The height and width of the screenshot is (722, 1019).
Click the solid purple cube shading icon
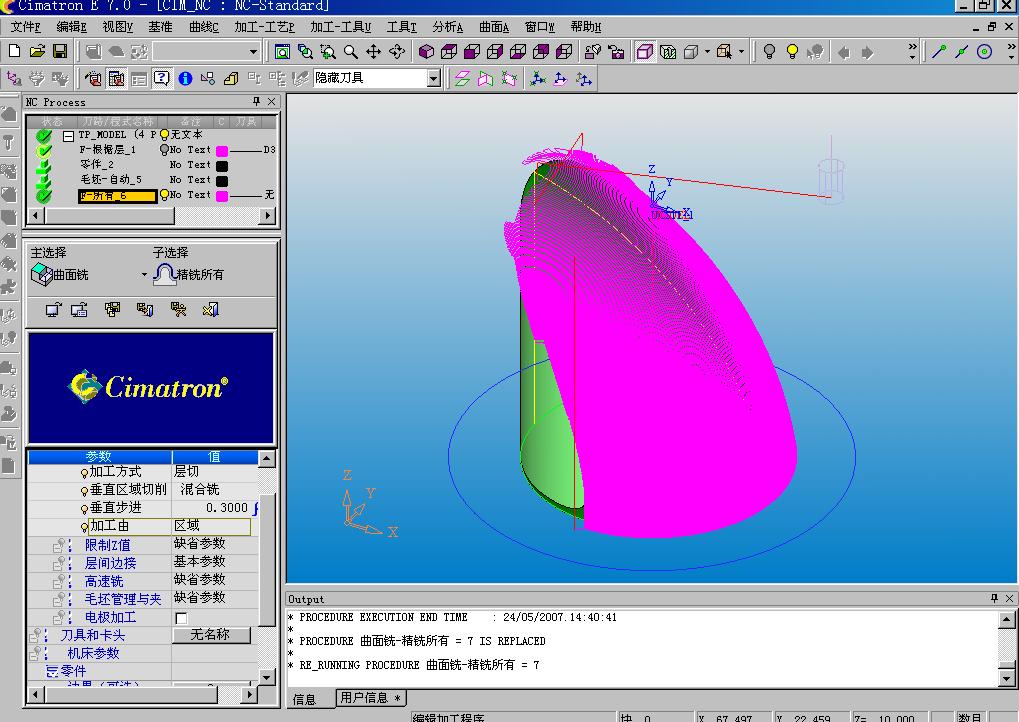coord(426,51)
